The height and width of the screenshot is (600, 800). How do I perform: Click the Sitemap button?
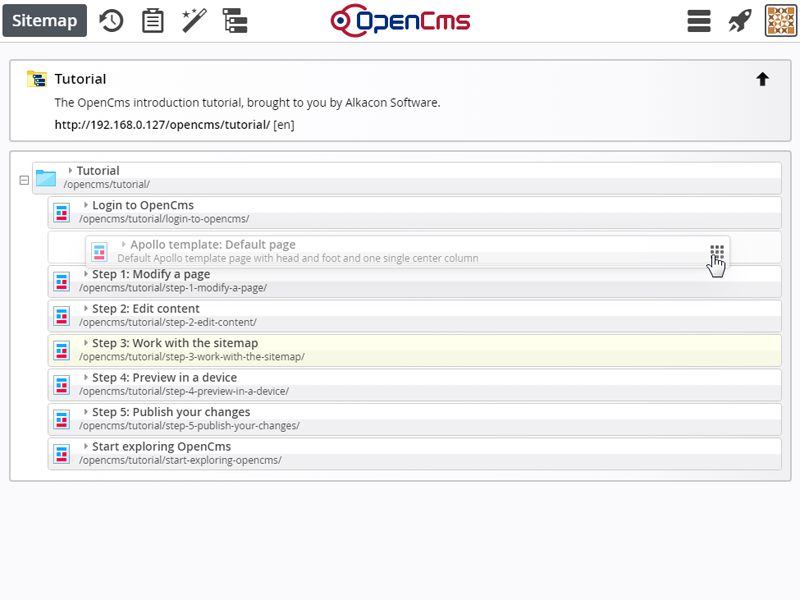[44, 20]
